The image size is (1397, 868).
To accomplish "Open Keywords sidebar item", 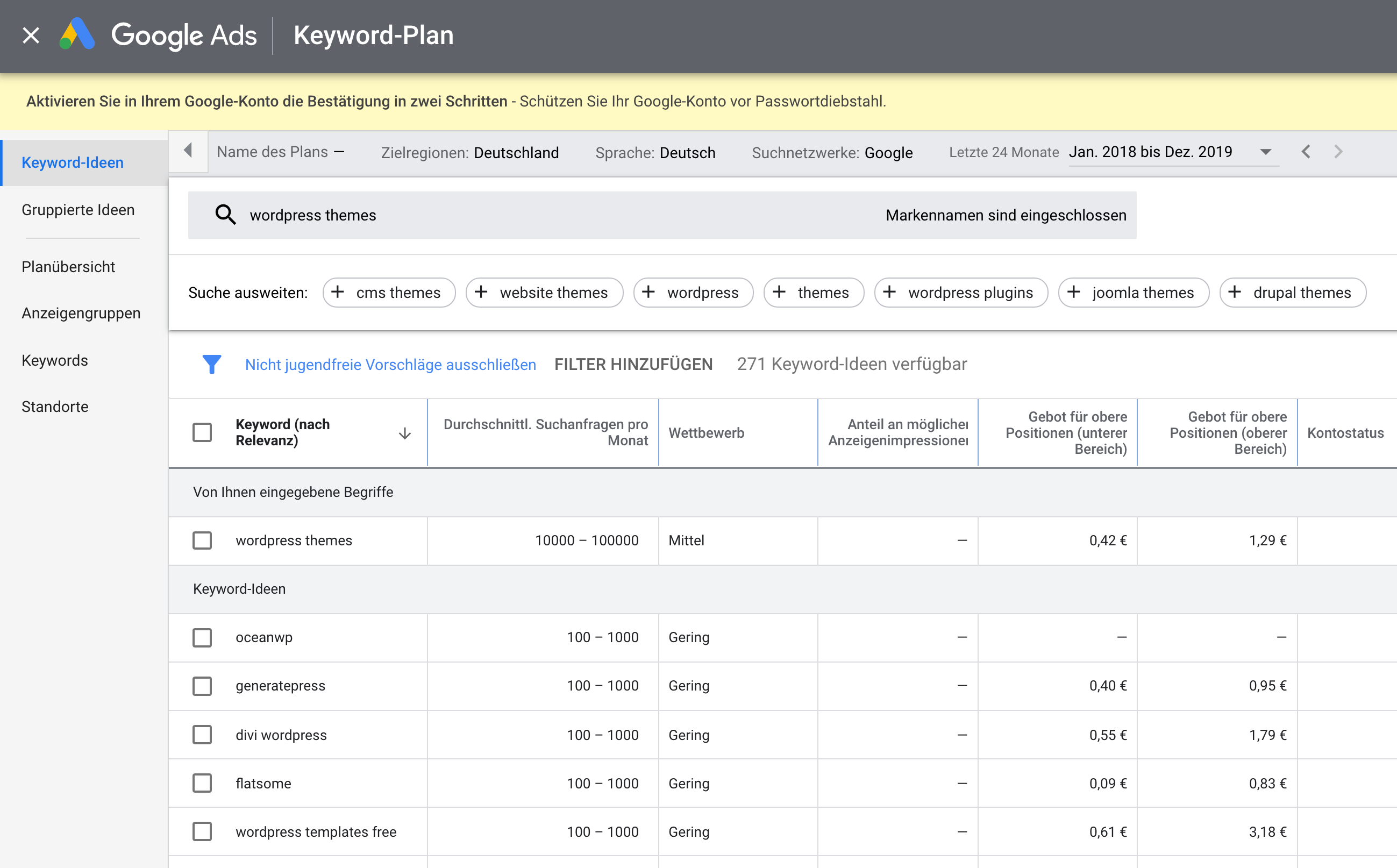I will point(54,360).
